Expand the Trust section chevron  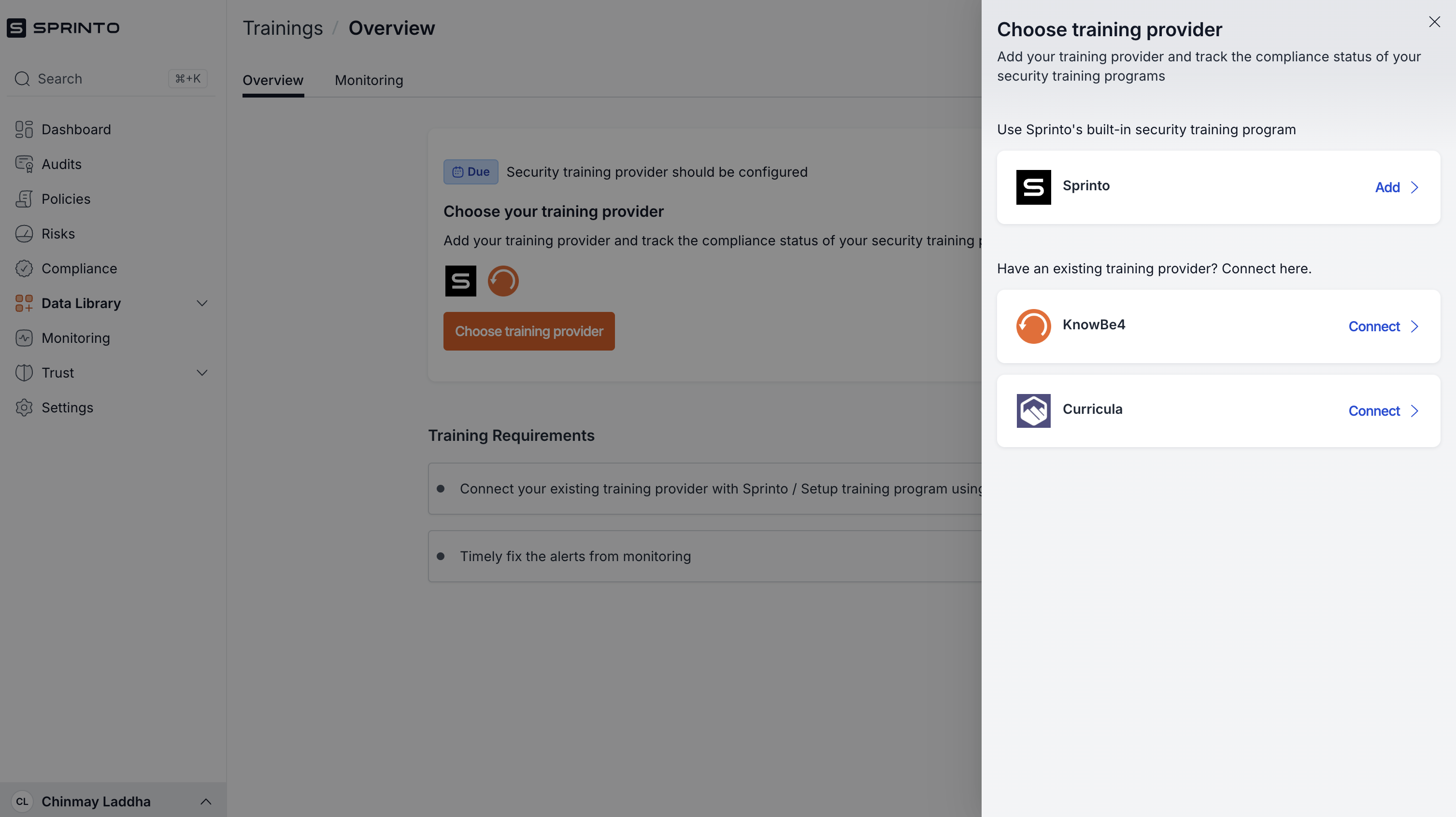202,373
